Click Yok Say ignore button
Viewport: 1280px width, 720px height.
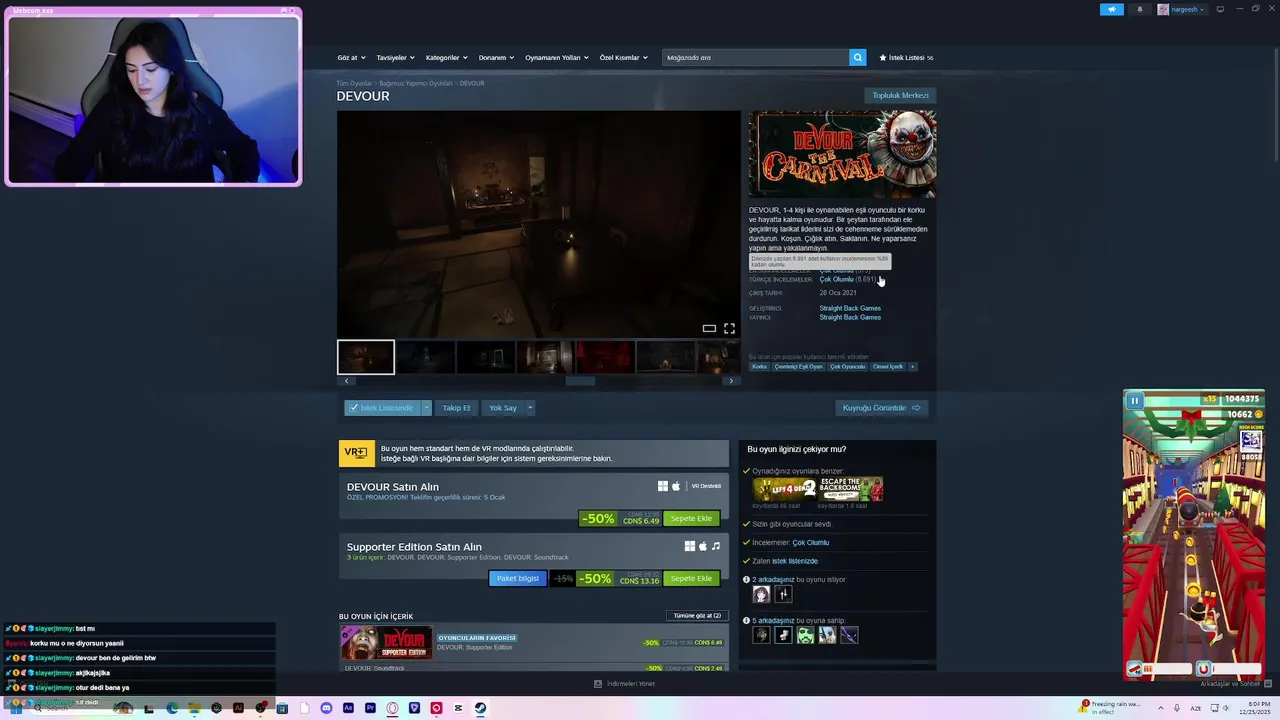[503, 408]
